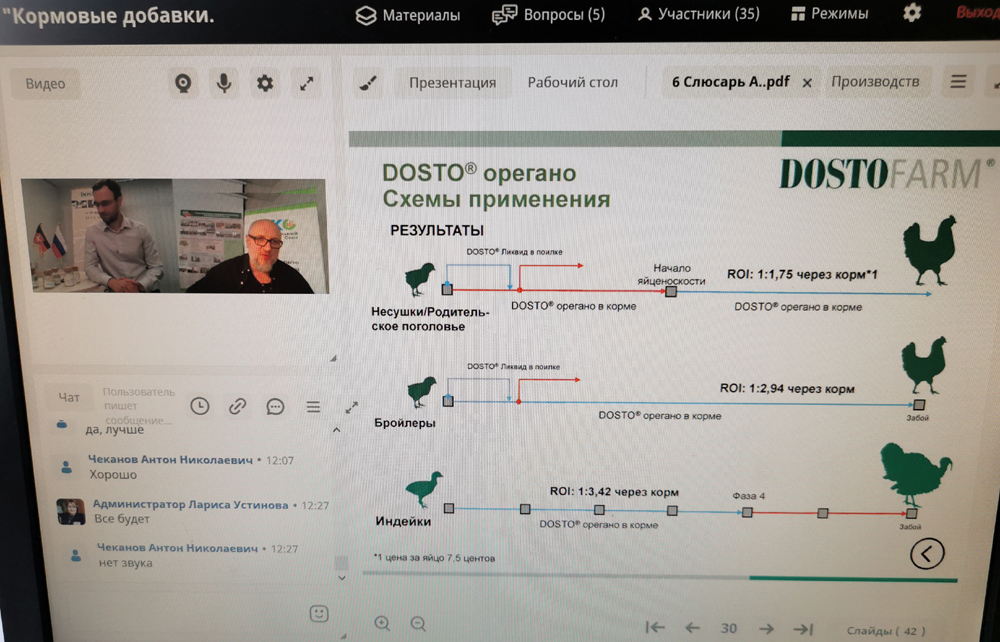Select the drawing brush tool

tap(368, 83)
